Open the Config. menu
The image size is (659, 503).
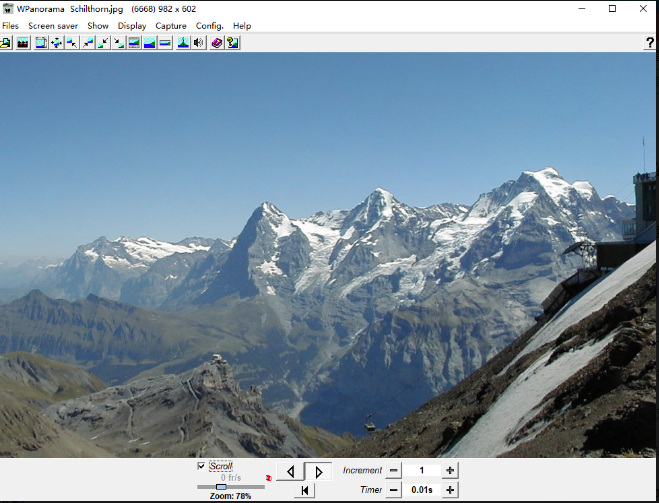(x=210, y=26)
